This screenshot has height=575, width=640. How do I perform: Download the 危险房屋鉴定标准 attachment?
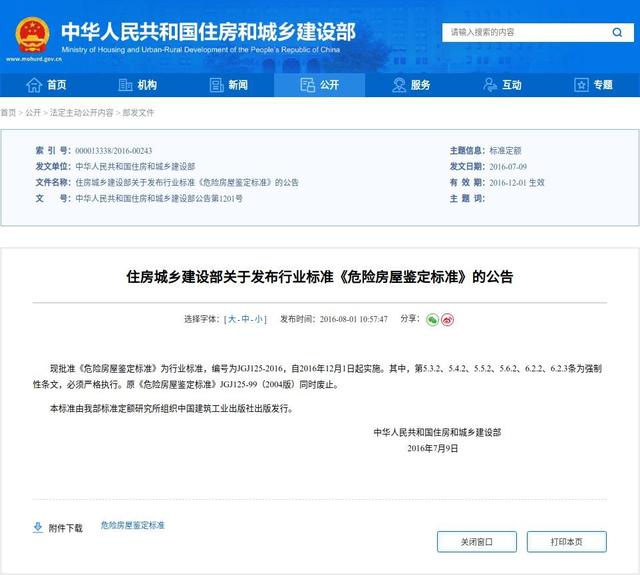[132, 525]
